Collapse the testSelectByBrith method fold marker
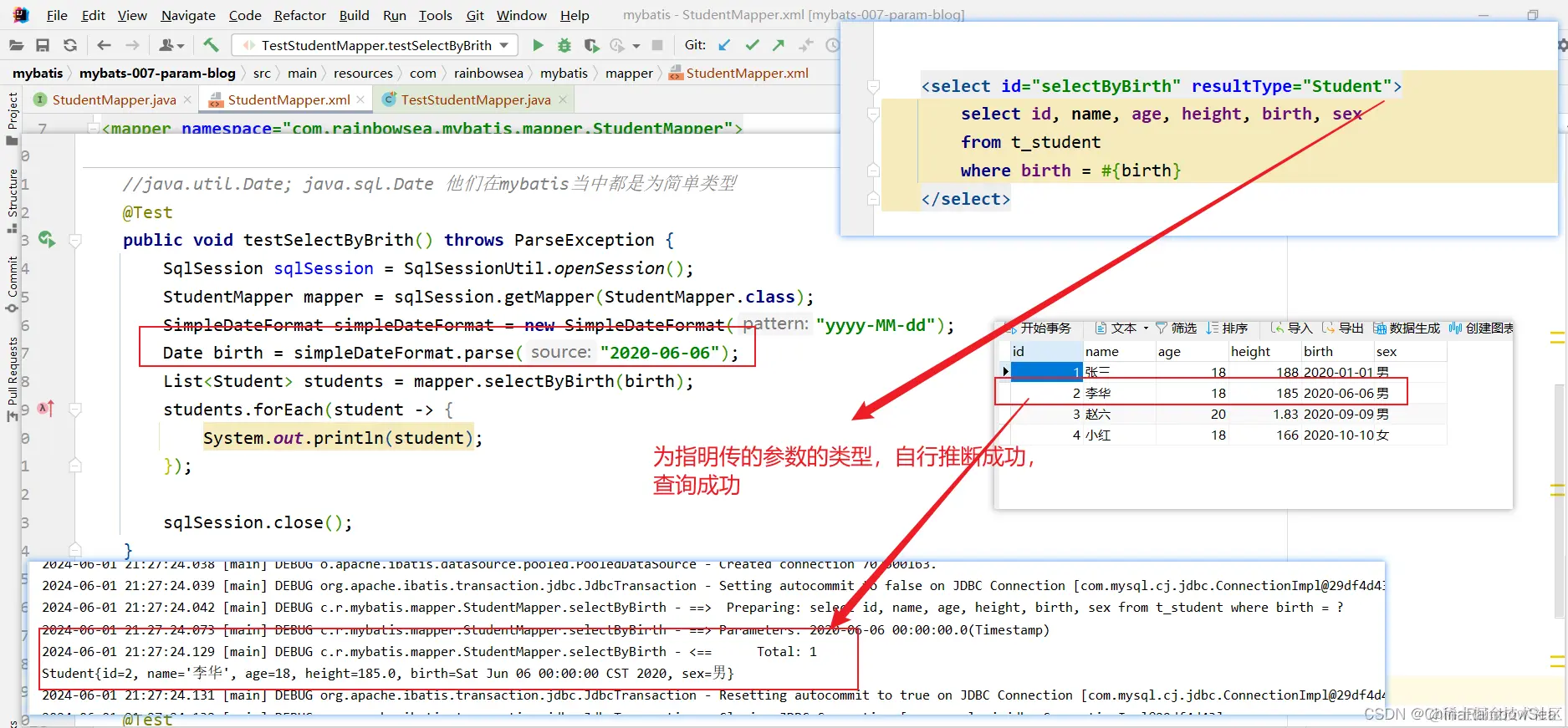 click(75, 241)
